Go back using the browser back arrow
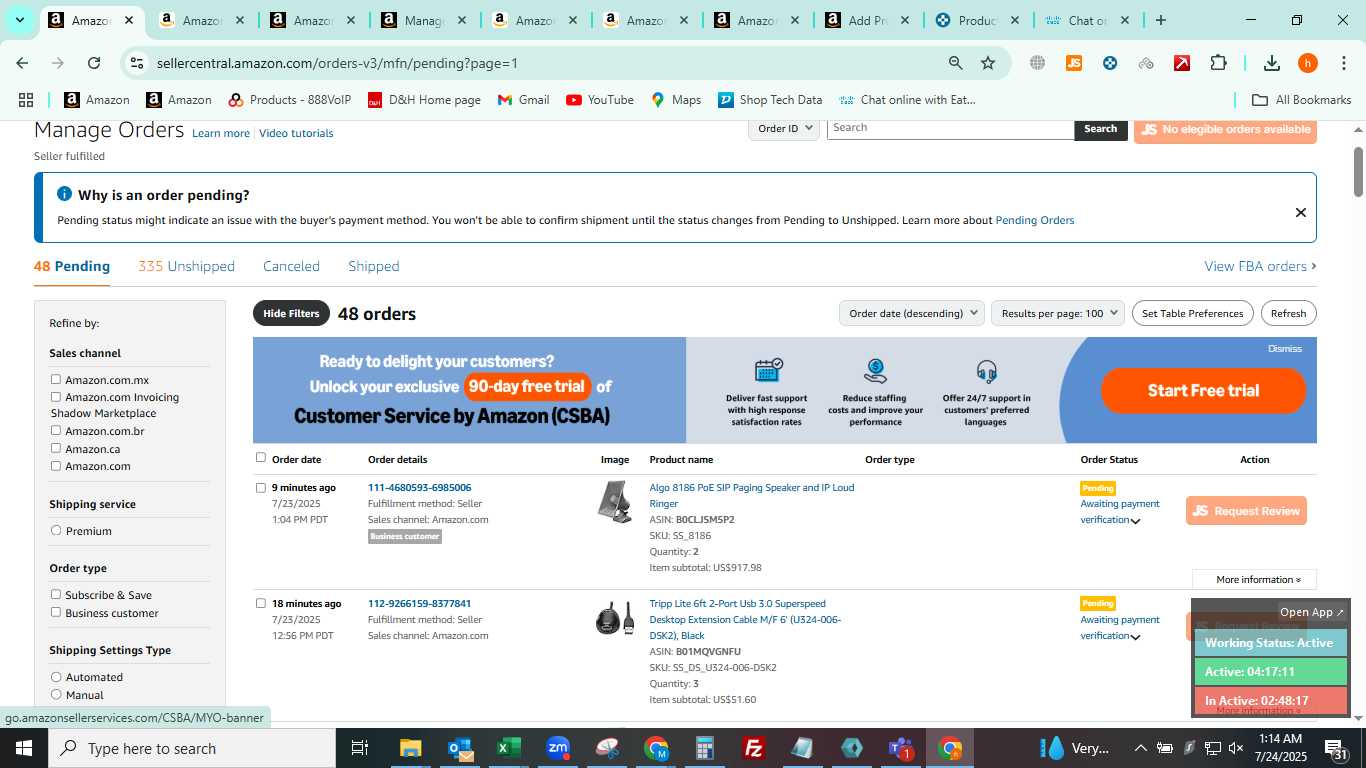 [x=22, y=63]
